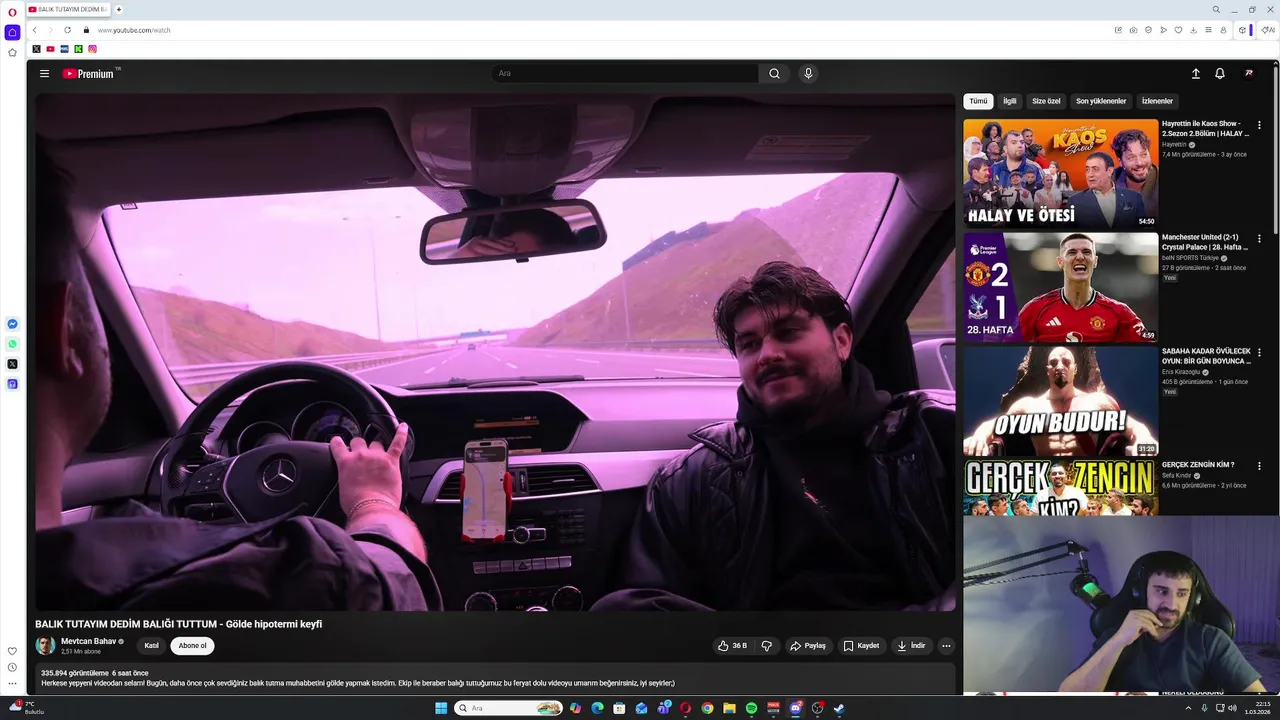Open the Instagram bookmark in bookmarks bar

(x=92, y=49)
